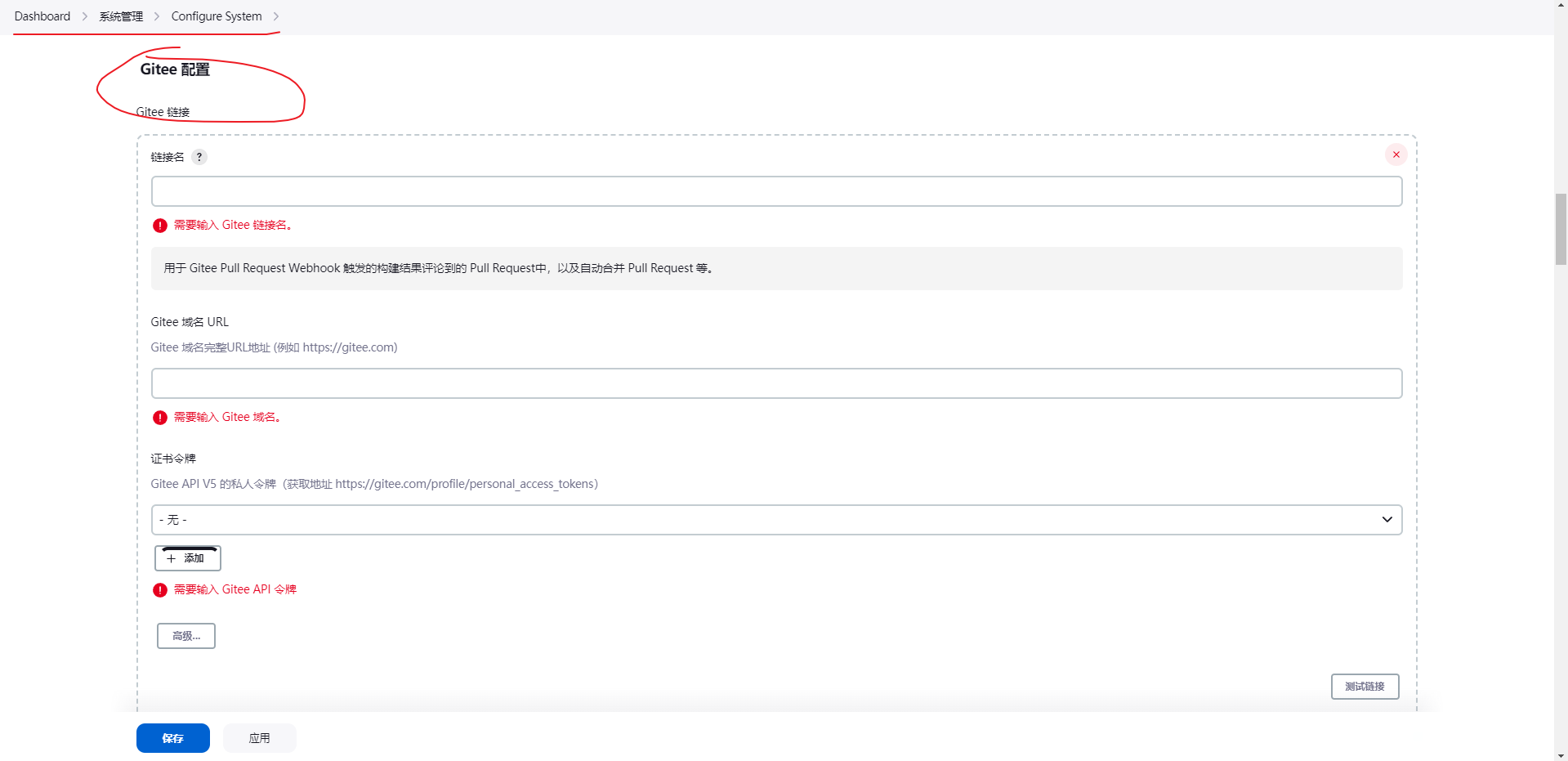1568x761 pixels.
Task: Select the Gitee 域名 URL label
Action: pos(190,322)
